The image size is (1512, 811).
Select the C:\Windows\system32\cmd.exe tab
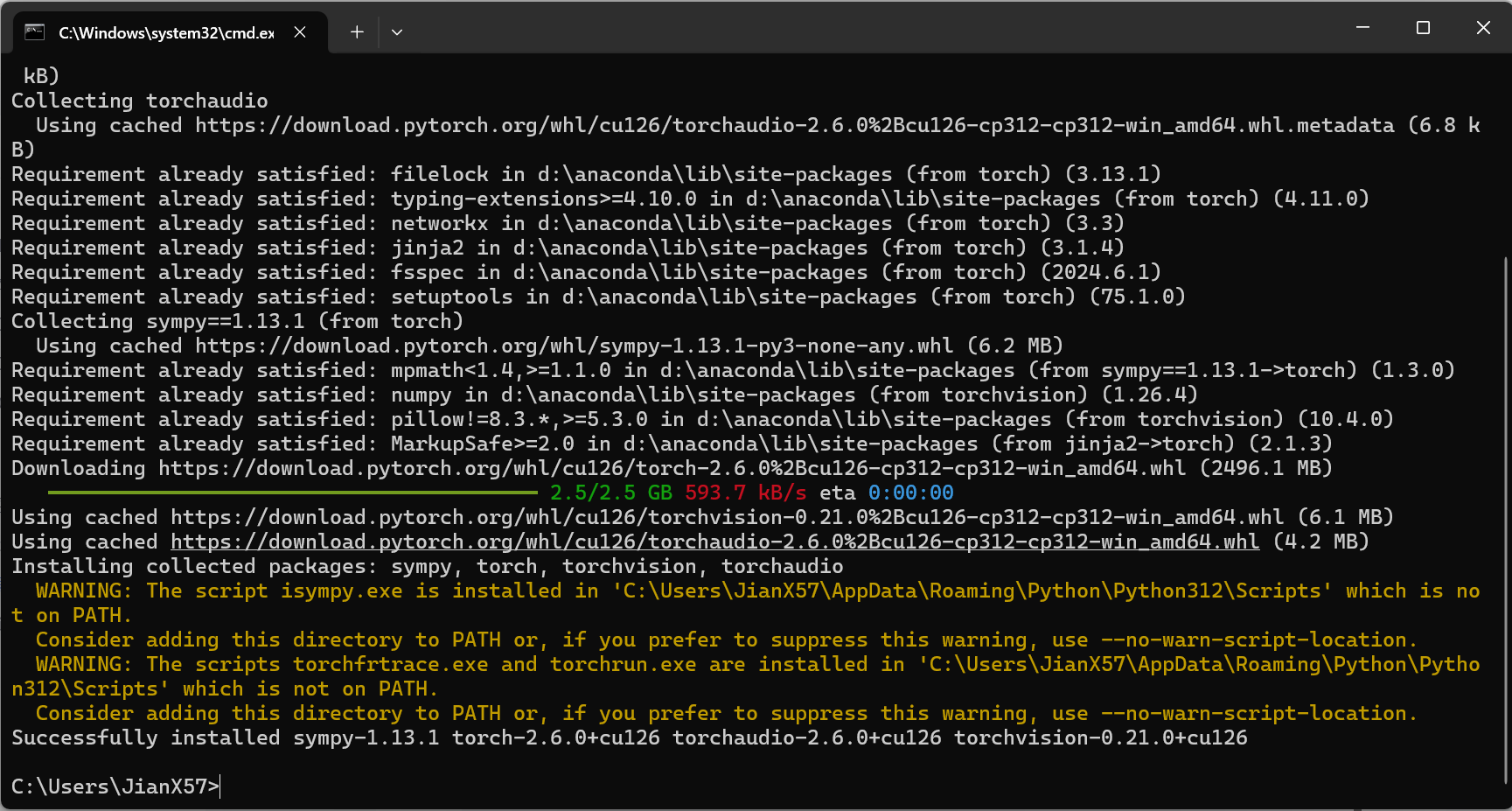coord(171,32)
